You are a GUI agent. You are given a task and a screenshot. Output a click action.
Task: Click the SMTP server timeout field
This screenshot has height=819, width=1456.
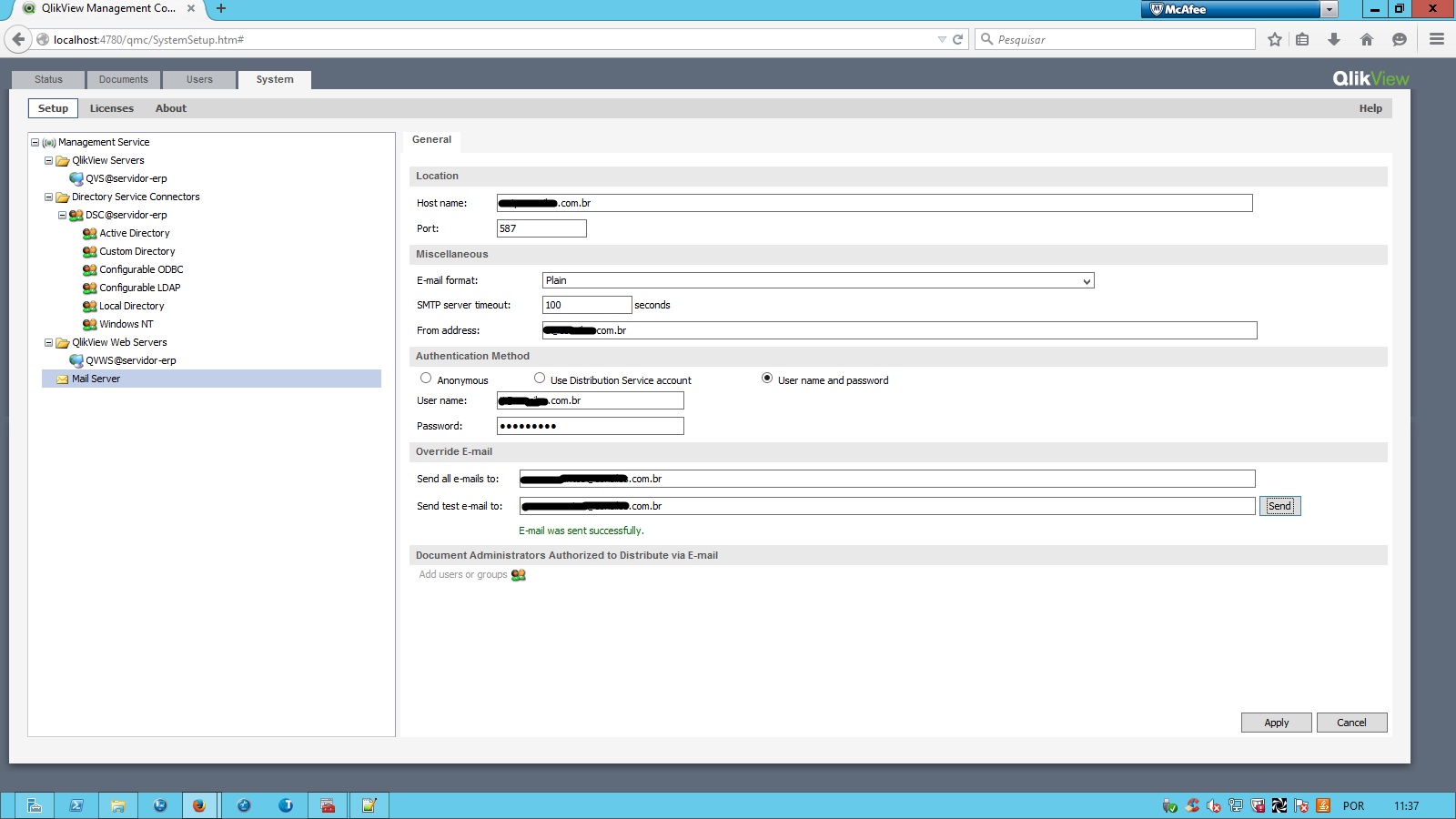587,305
